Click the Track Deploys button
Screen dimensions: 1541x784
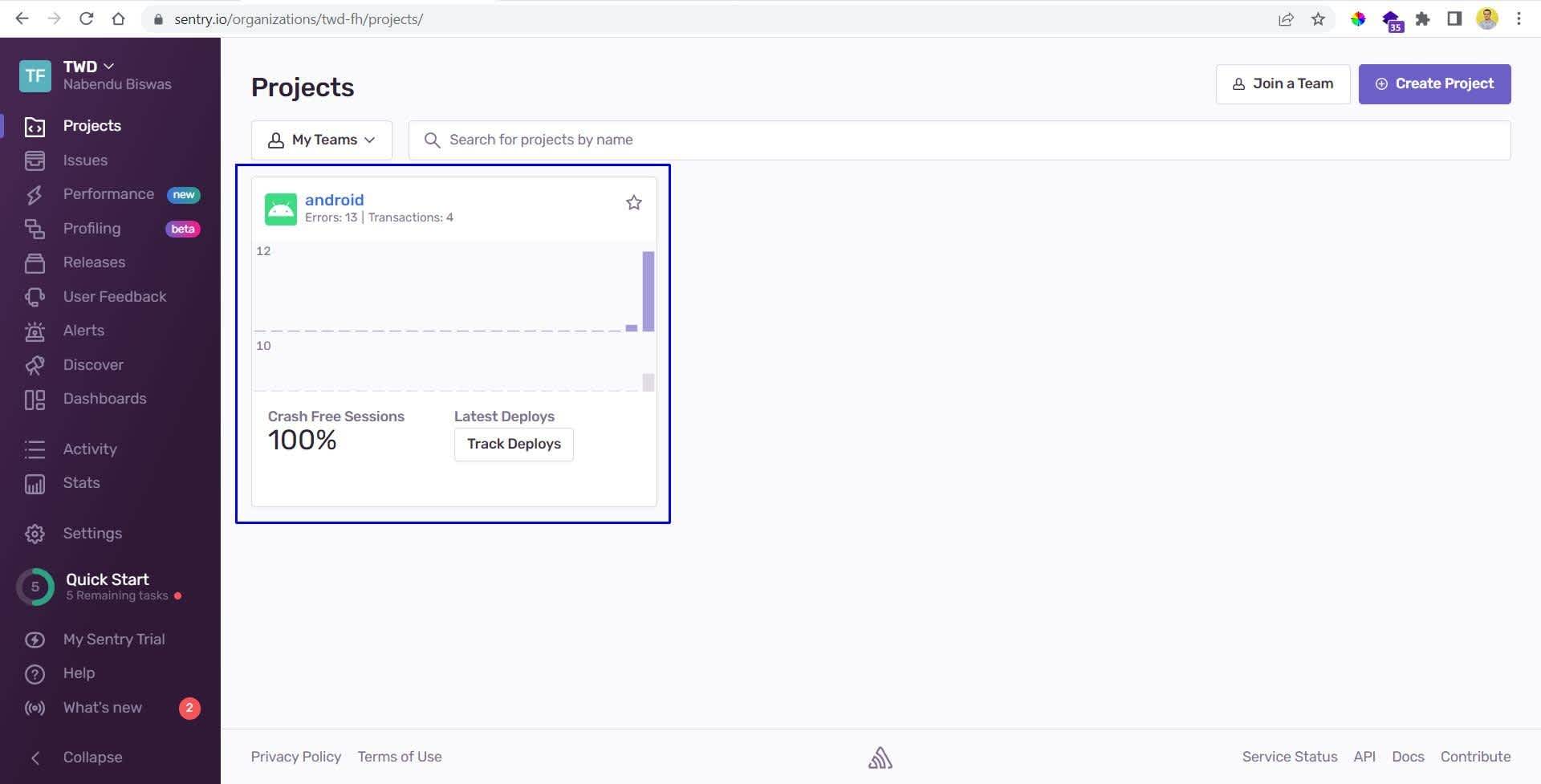click(514, 445)
